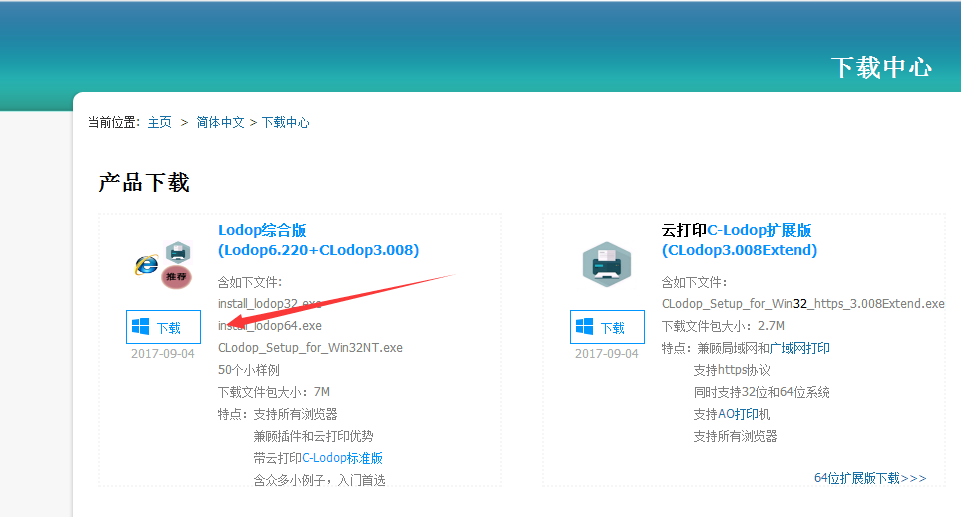Click the 产品下载 section heading
The height and width of the screenshot is (517, 961).
(144, 182)
